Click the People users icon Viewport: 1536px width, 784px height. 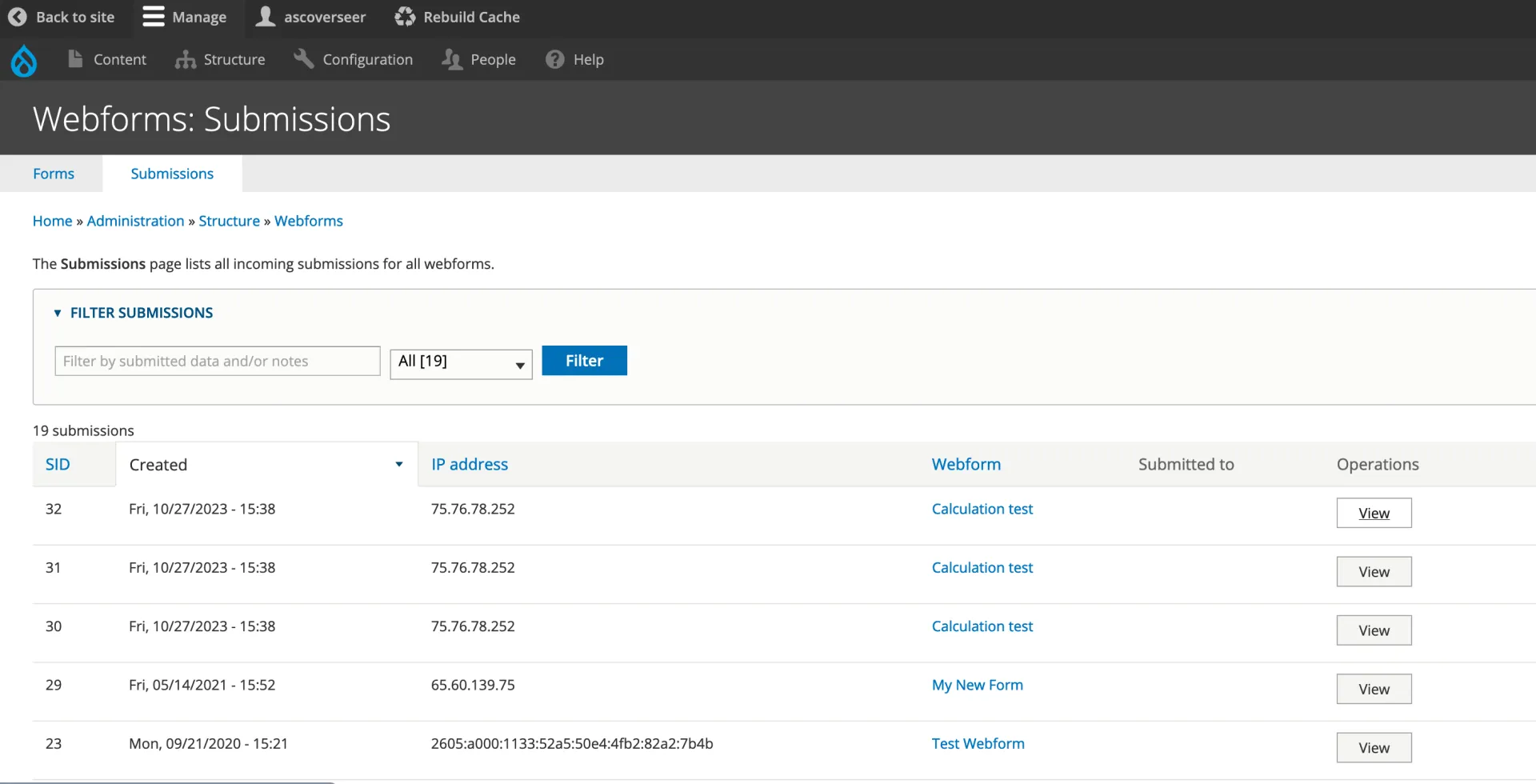click(452, 59)
